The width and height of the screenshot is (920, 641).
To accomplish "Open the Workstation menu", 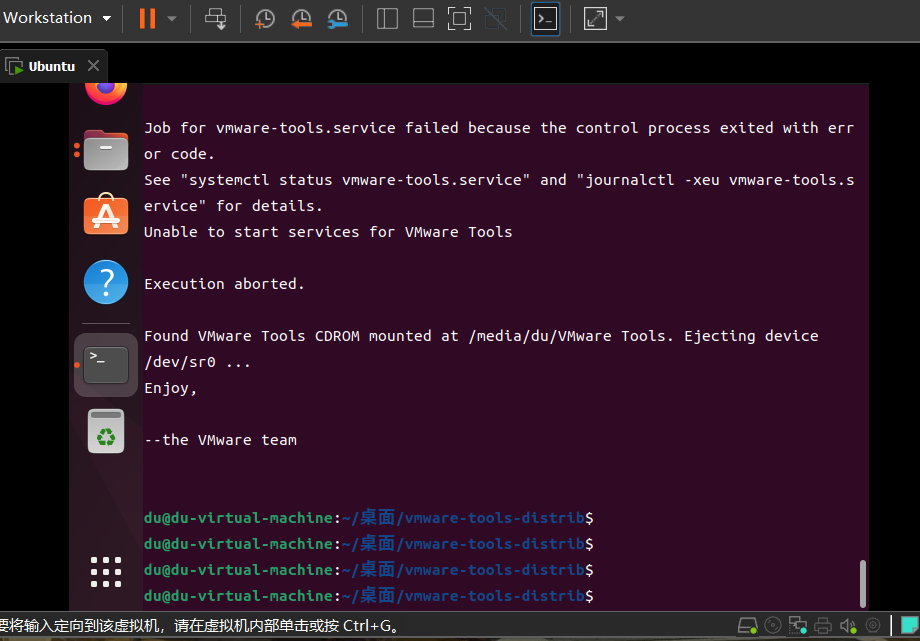I will click(x=57, y=18).
